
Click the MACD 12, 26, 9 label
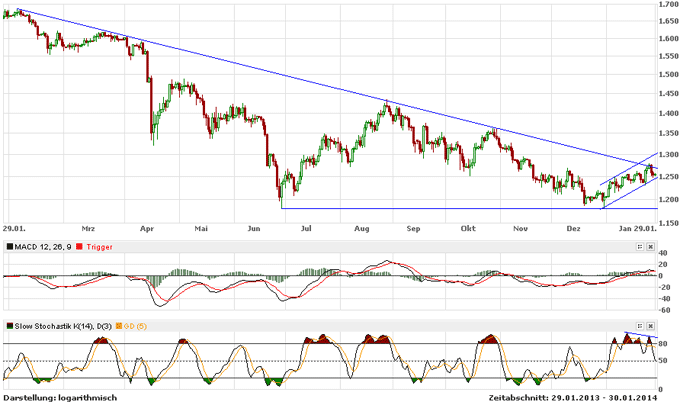(43, 246)
